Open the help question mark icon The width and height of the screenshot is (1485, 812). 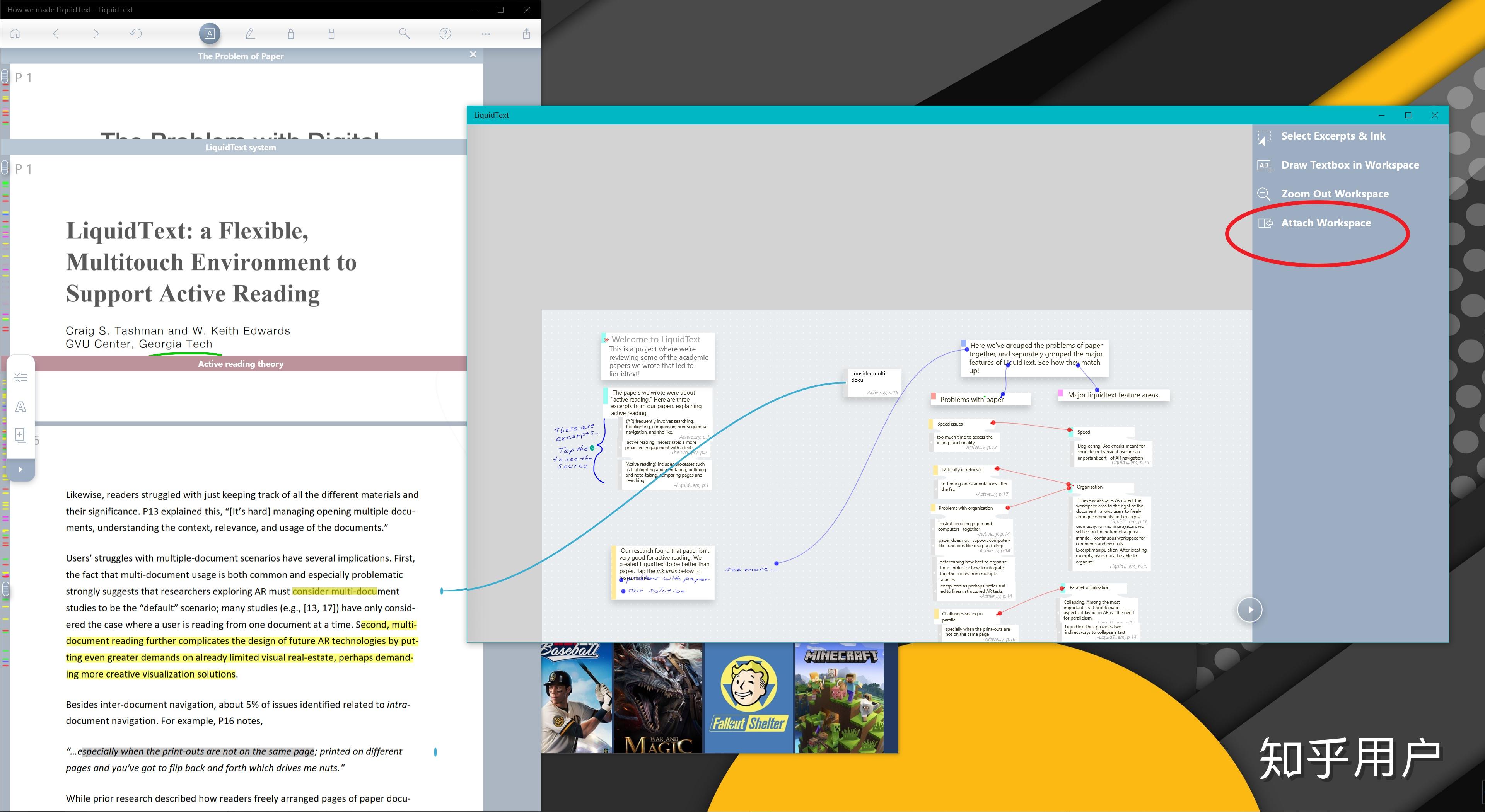coord(445,33)
